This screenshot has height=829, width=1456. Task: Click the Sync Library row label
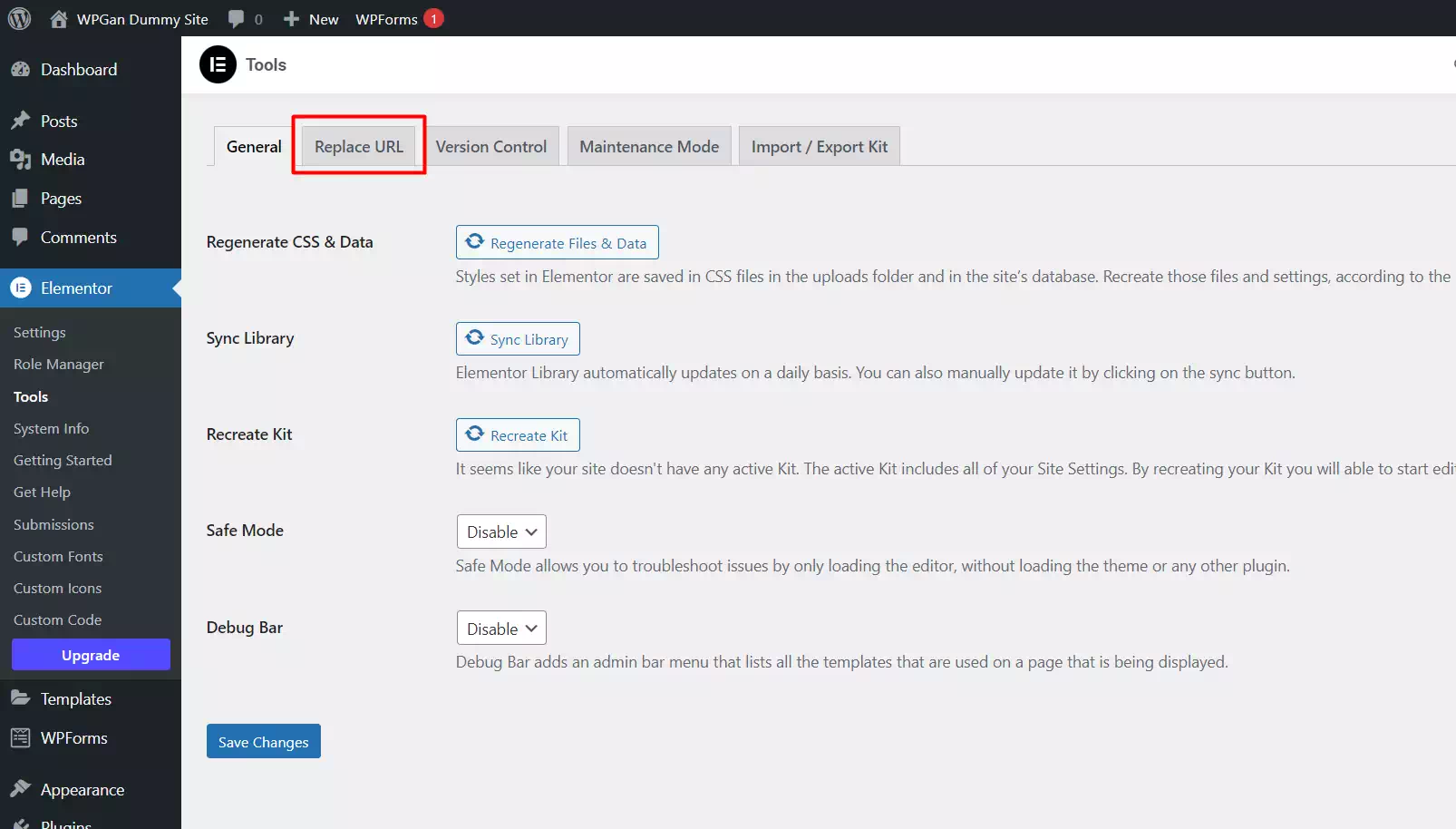coord(250,338)
